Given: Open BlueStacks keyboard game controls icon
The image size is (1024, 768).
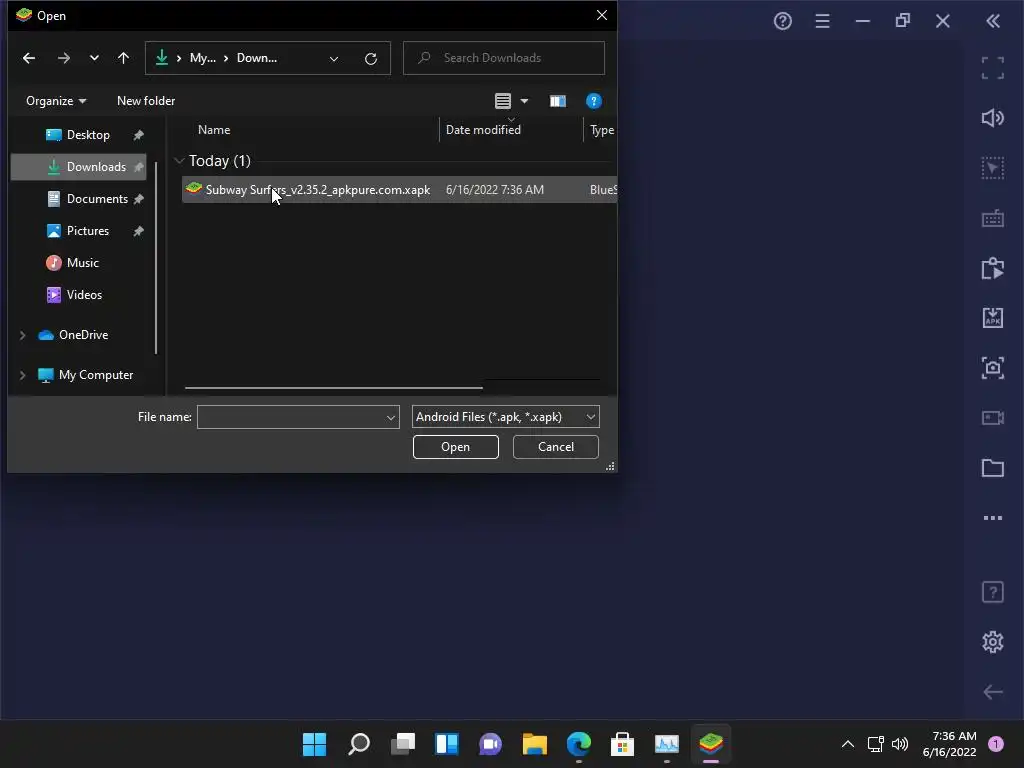Looking at the screenshot, I should [x=992, y=218].
